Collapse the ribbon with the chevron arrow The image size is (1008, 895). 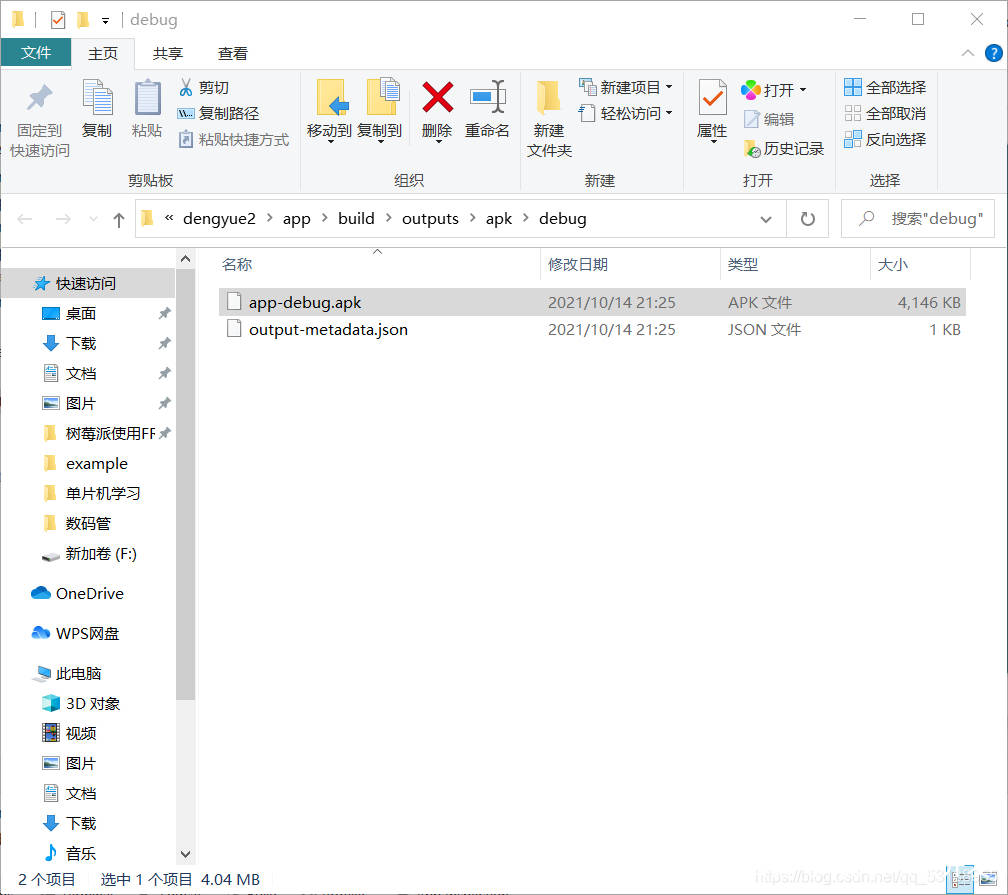coord(966,53)
